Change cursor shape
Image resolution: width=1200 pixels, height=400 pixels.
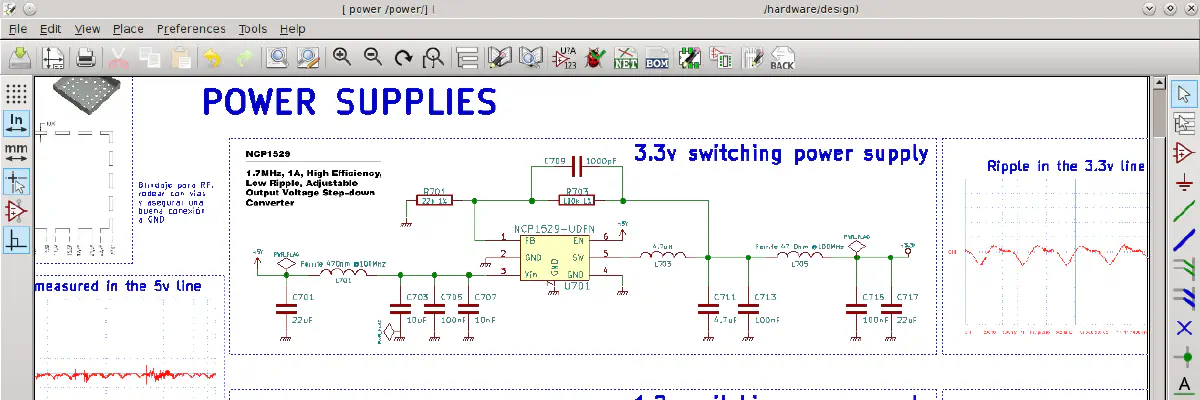[16, 182]
